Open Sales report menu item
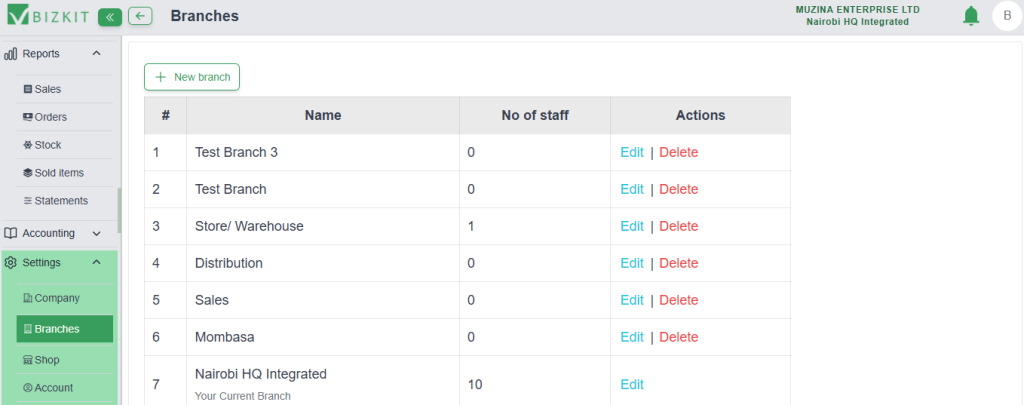Screen dimensions: 1024x405 65,89
